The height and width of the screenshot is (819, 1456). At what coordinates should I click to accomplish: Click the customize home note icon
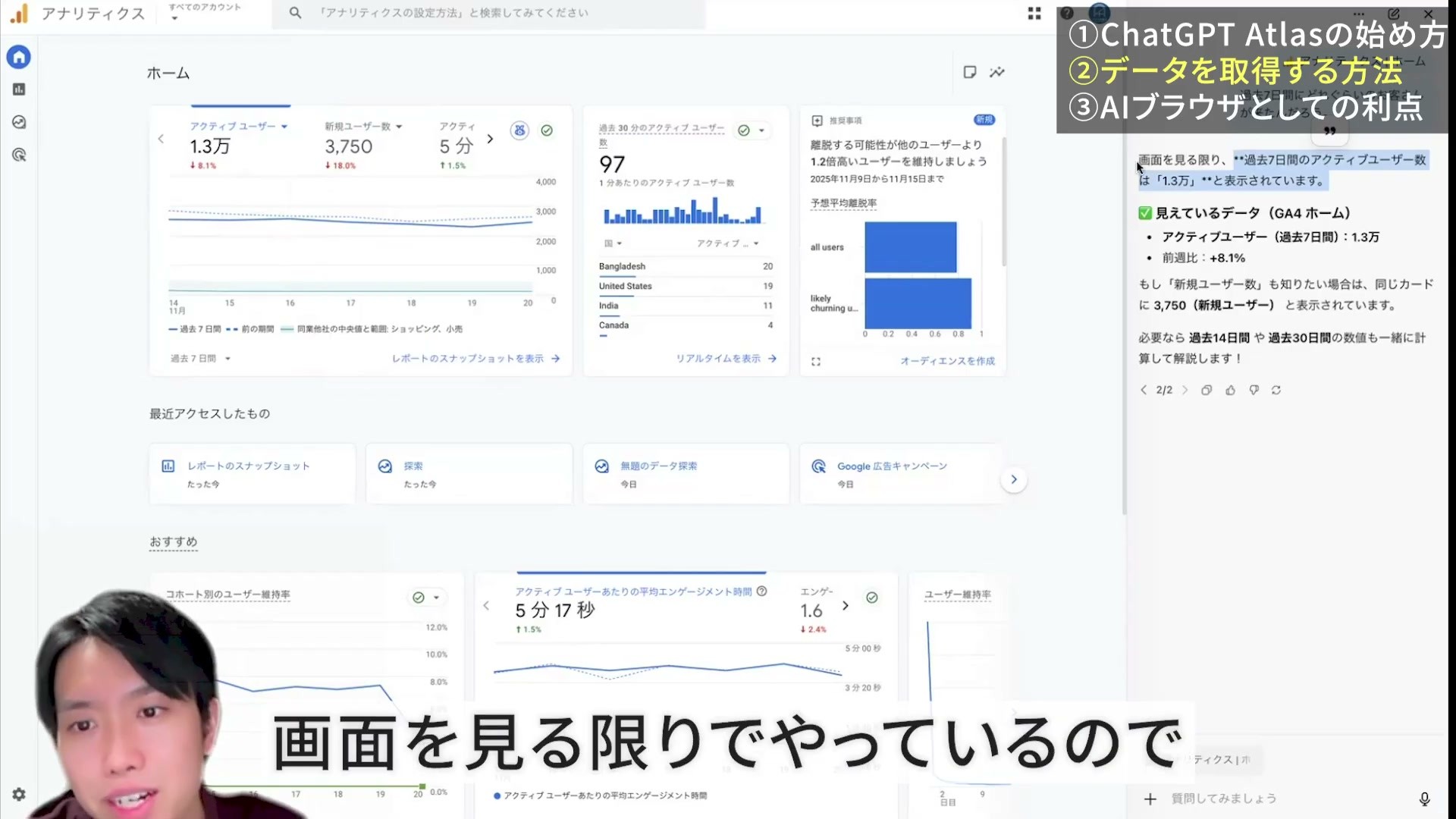click(969, 72)
